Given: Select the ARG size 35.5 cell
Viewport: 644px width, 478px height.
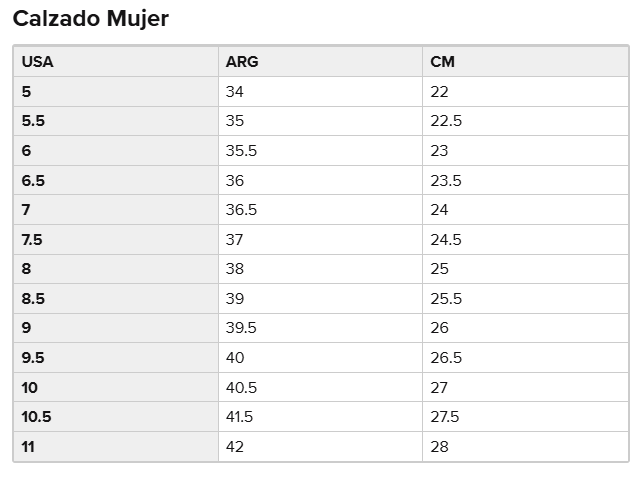Looking at the screenshot, I should [241, 151].
